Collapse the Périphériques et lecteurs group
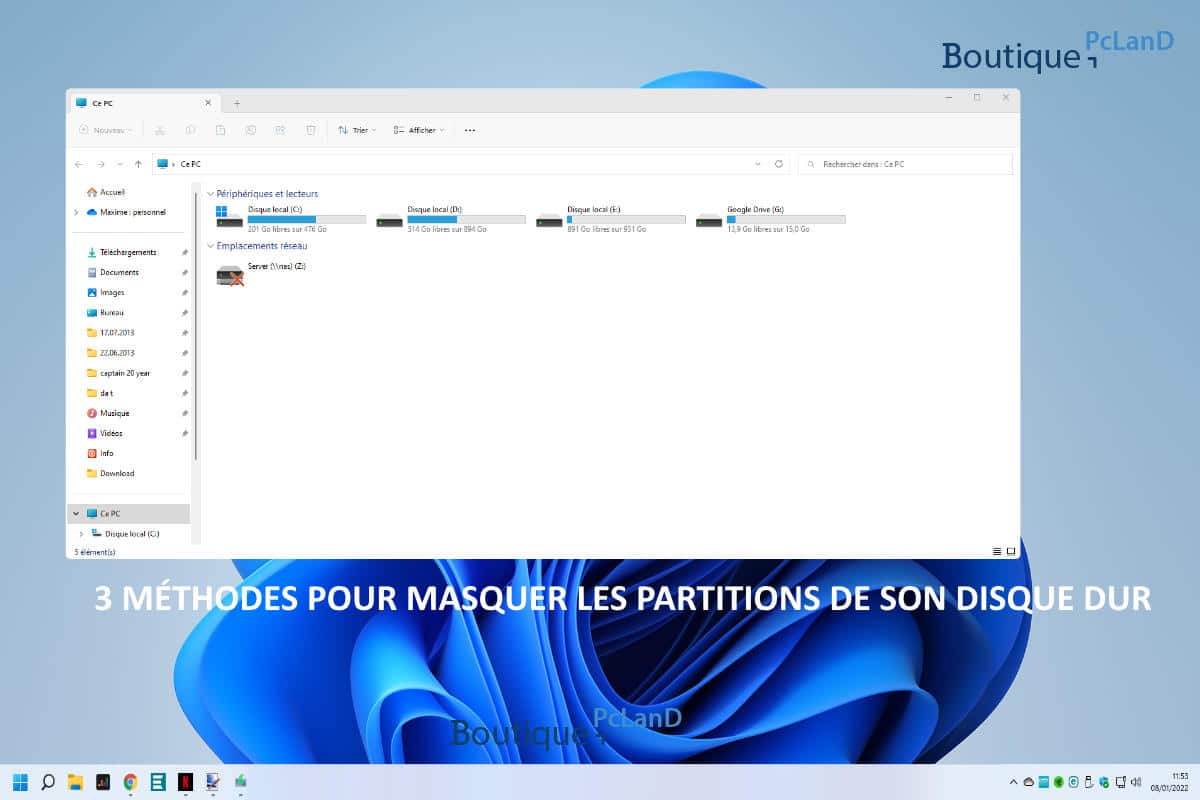1200x800 pixels. pos(210,194)
